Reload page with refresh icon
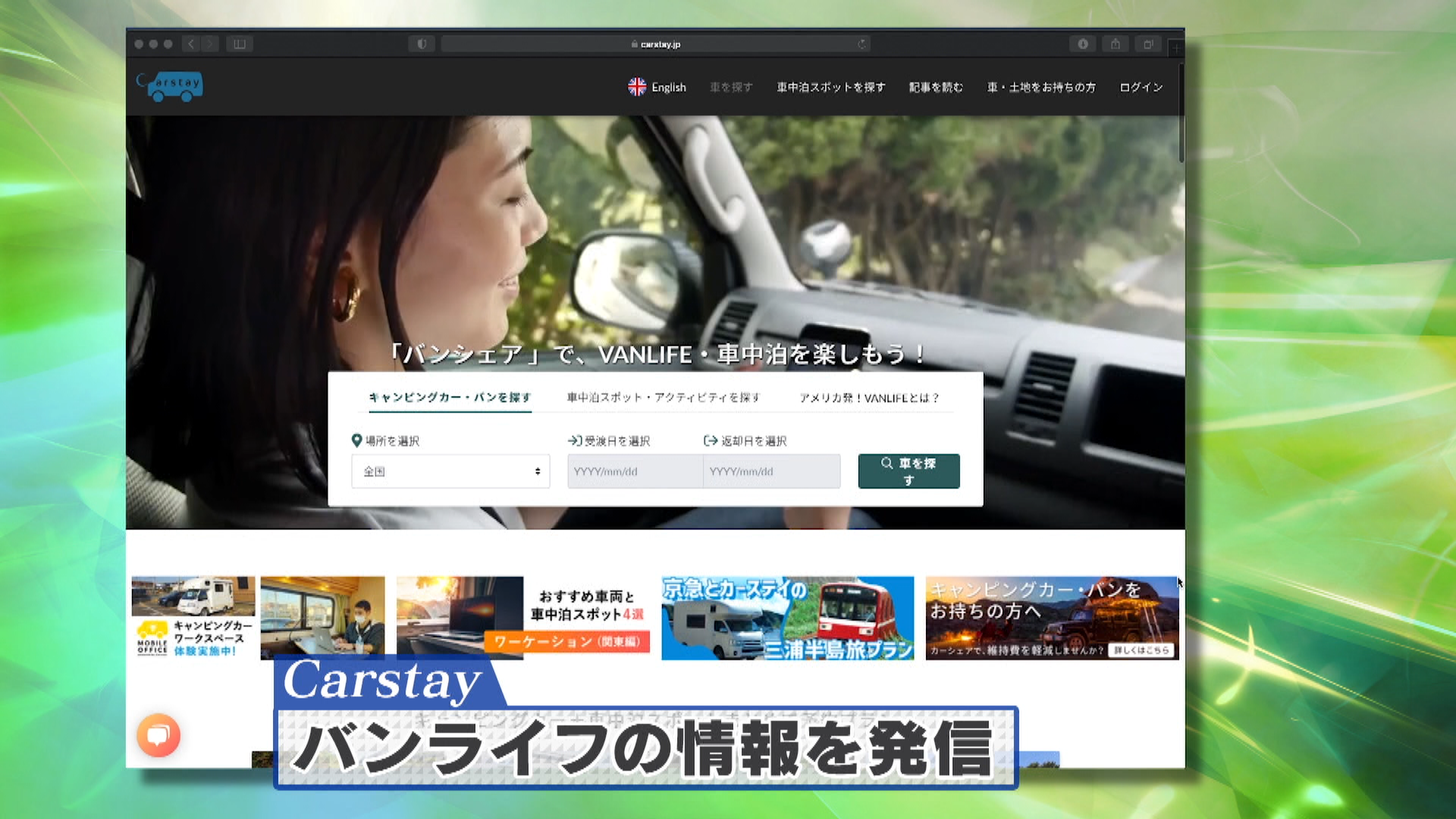This screenshot has height=819, width=1456. pyautogui.click(x=861, y=44)
